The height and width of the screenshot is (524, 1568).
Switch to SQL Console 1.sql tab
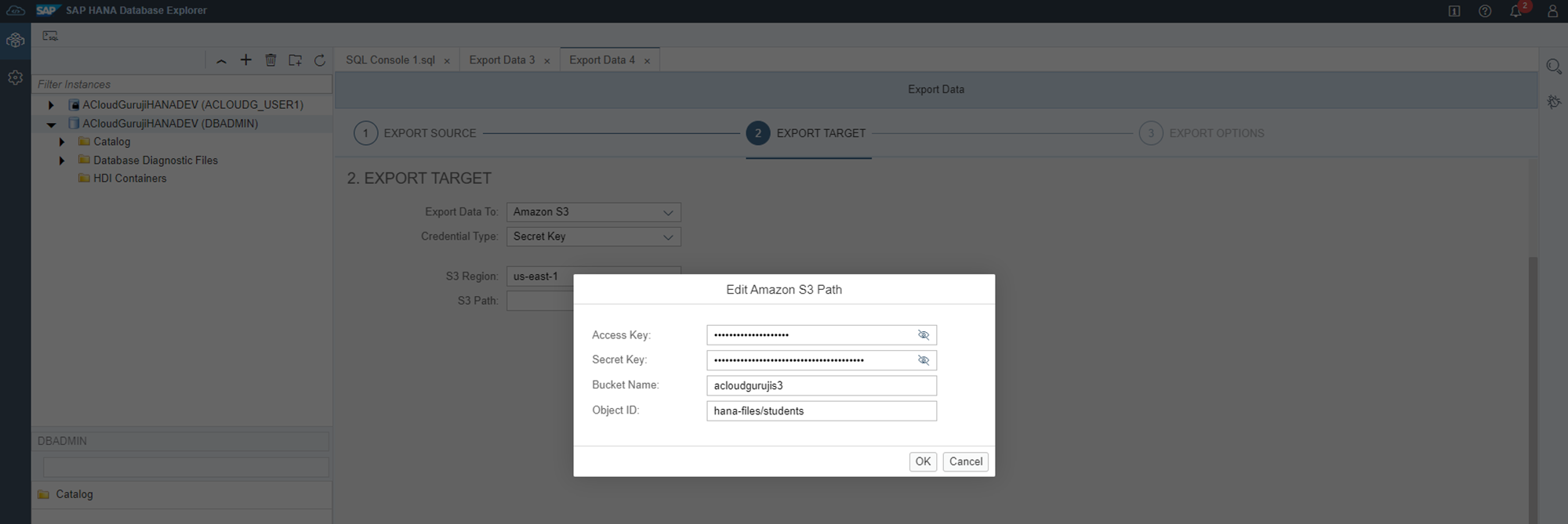click(x=390, y=60)
